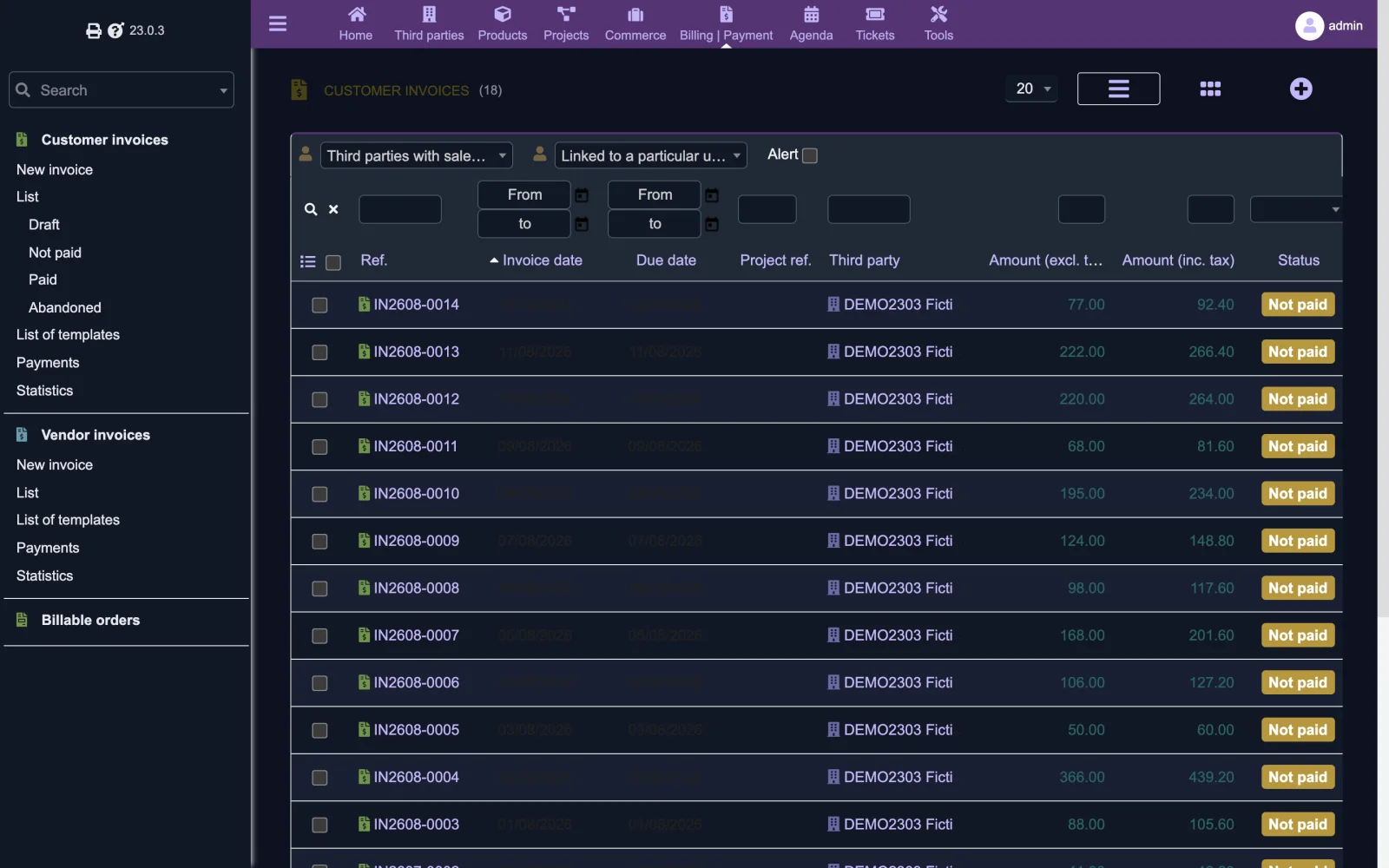
Task: Clear filters with the X icon
Action: tap(333, 209)
